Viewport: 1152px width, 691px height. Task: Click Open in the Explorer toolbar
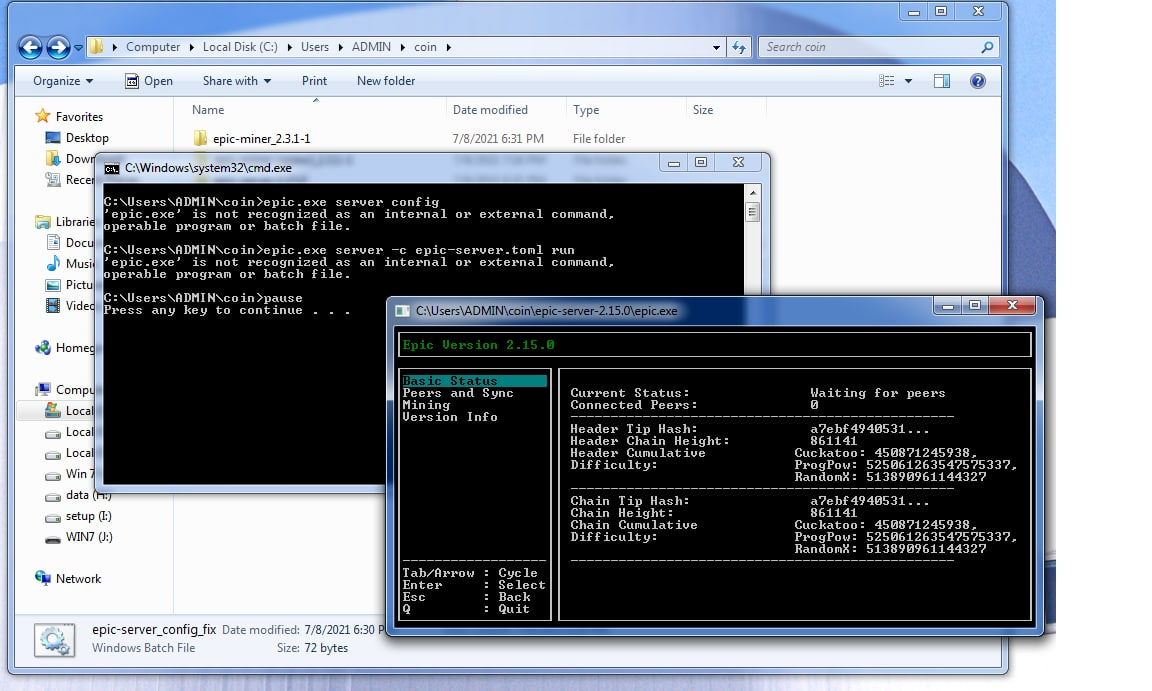pos(149,81)
